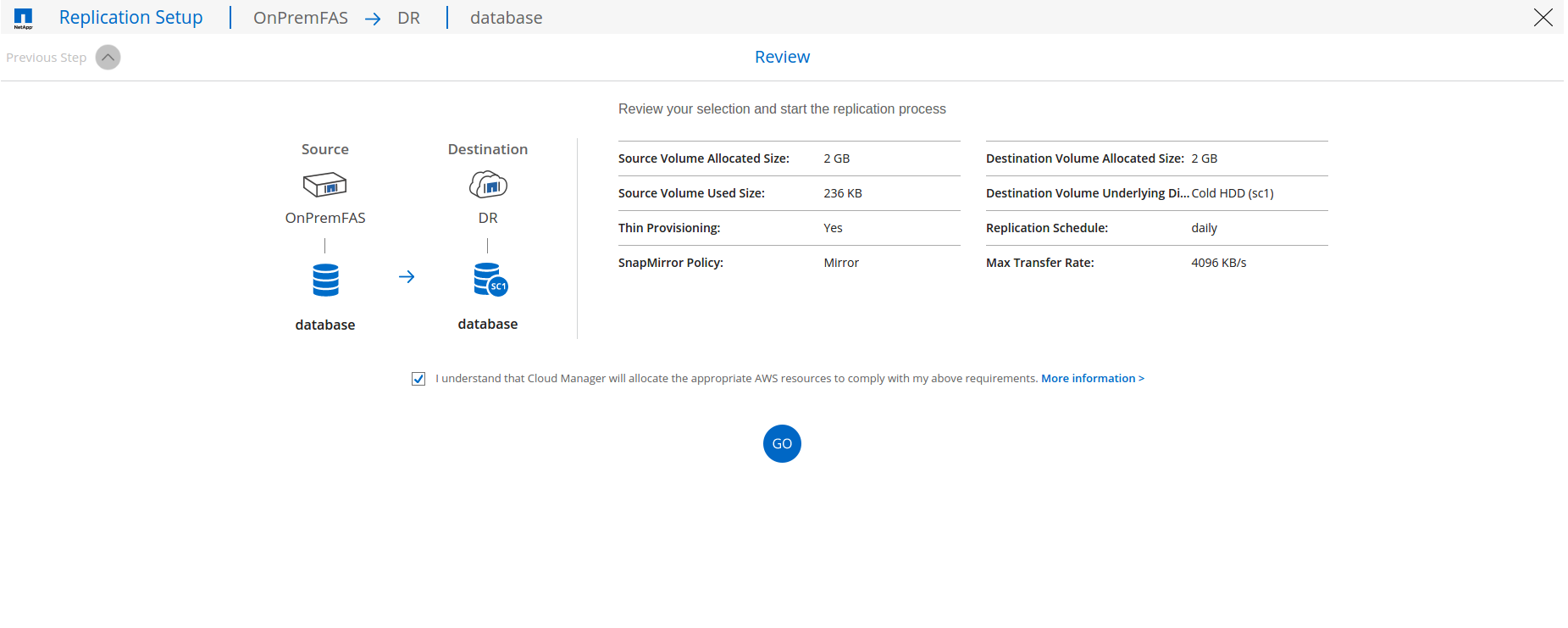Click the Replication Schedule daily value

pyautogui.click(x=1204, y=228)
